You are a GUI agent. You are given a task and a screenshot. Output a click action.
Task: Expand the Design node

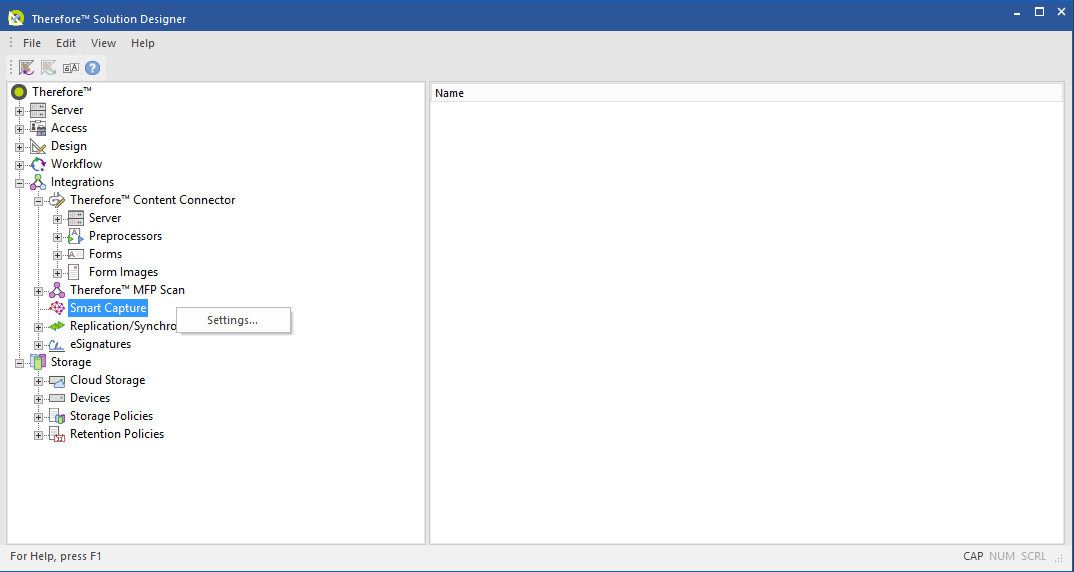tap(19, 147)
